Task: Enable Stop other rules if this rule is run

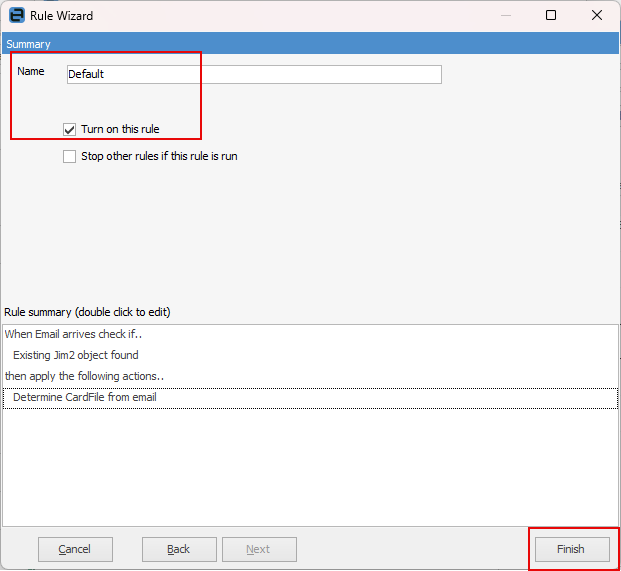Action: point(69,156)
